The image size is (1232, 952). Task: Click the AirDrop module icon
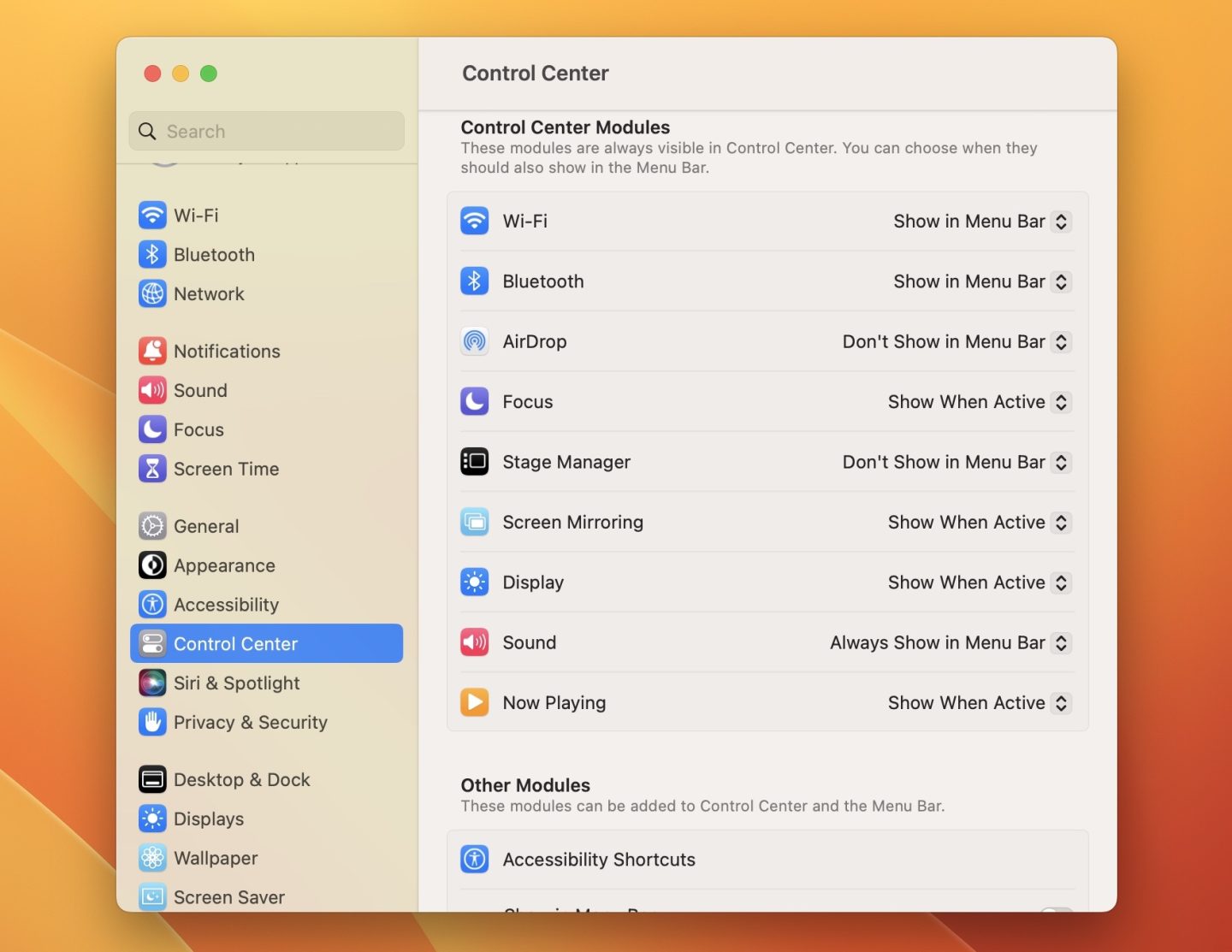[x=475, y=341]
